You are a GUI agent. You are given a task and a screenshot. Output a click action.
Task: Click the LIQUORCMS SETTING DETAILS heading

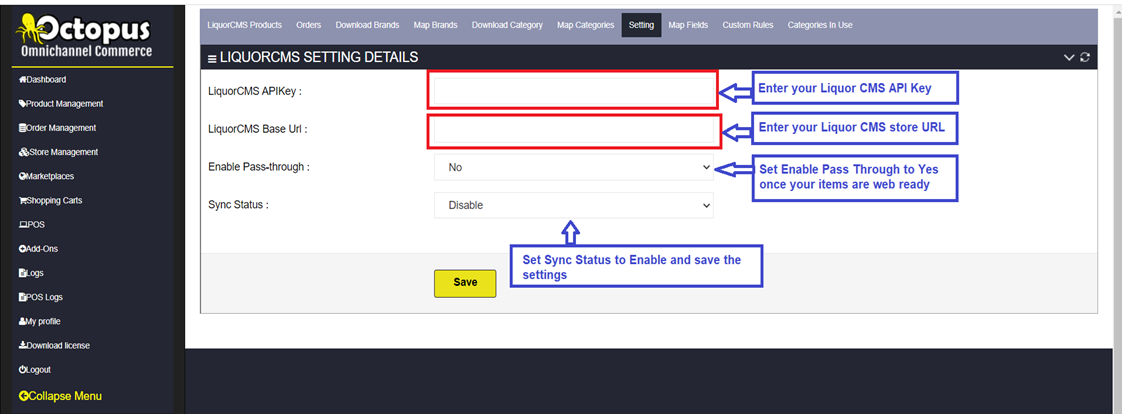click(x=319, y=57)
